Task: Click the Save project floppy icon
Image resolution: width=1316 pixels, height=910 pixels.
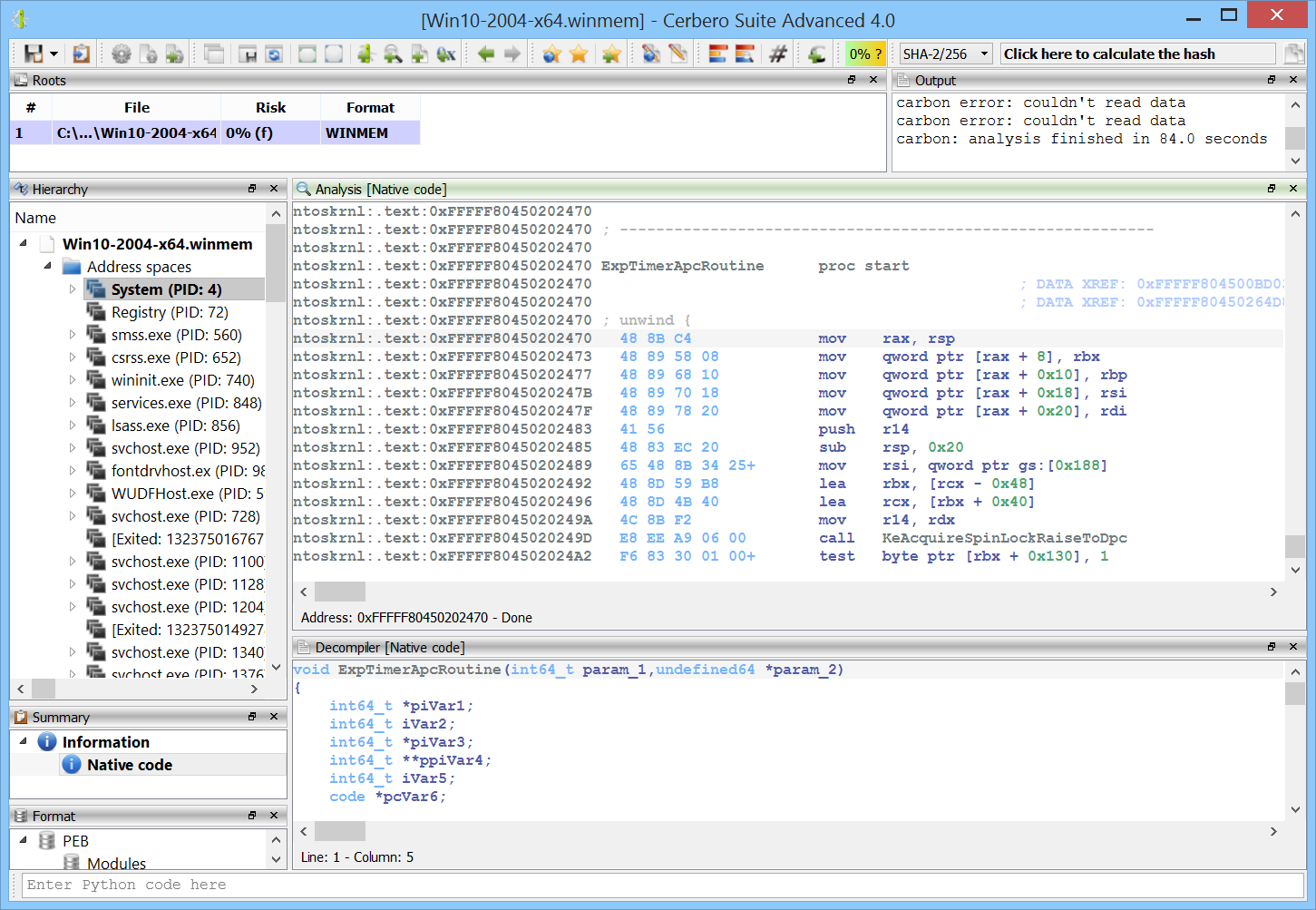Action: point(34,54)
